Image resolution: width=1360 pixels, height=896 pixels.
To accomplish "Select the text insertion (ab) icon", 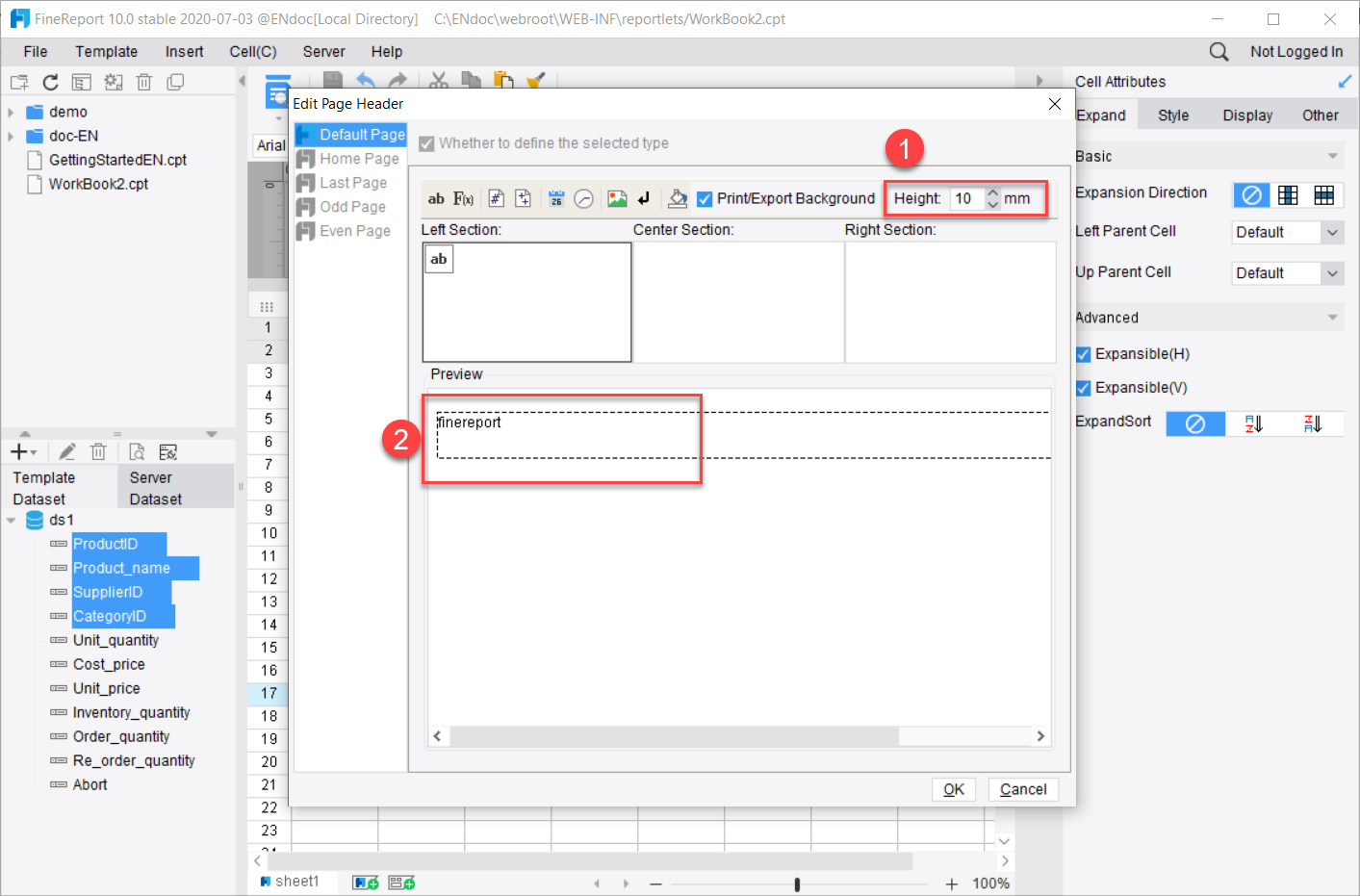I will pos(436,198).
